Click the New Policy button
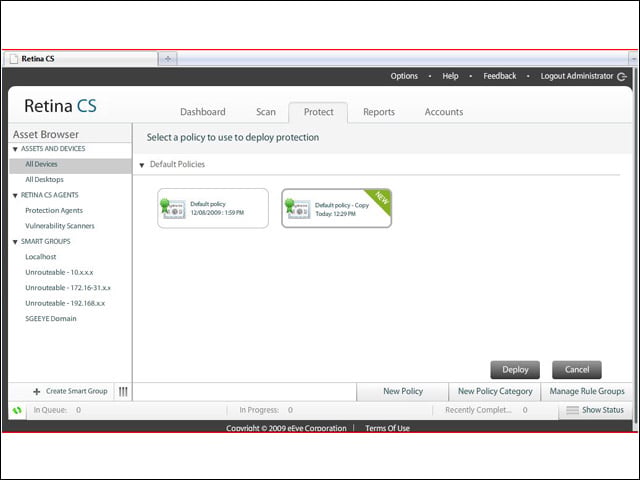 click(402, 391)
